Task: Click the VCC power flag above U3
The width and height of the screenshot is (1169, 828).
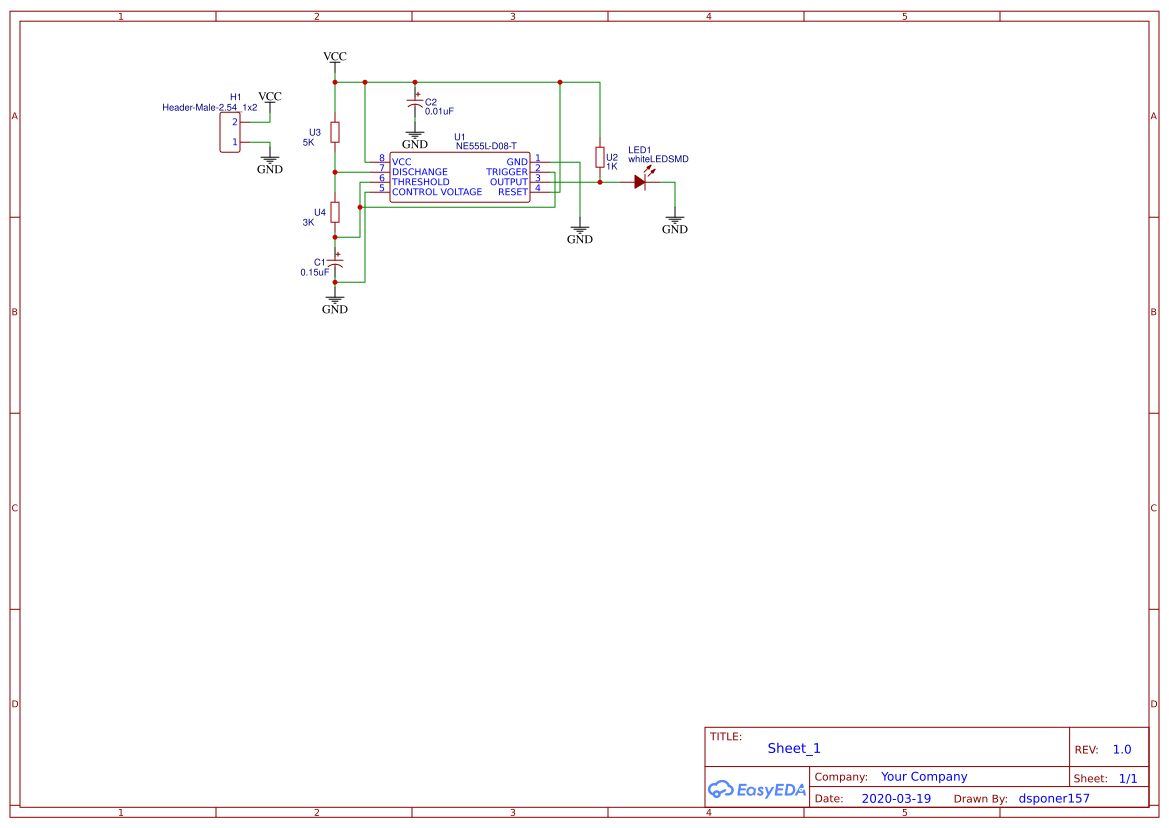Action: point(334,57)
